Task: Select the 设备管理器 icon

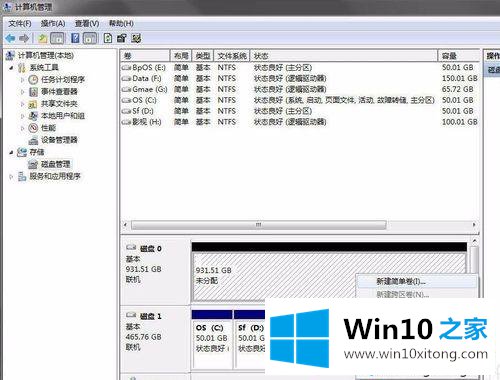Action: (x=33, y=140)
